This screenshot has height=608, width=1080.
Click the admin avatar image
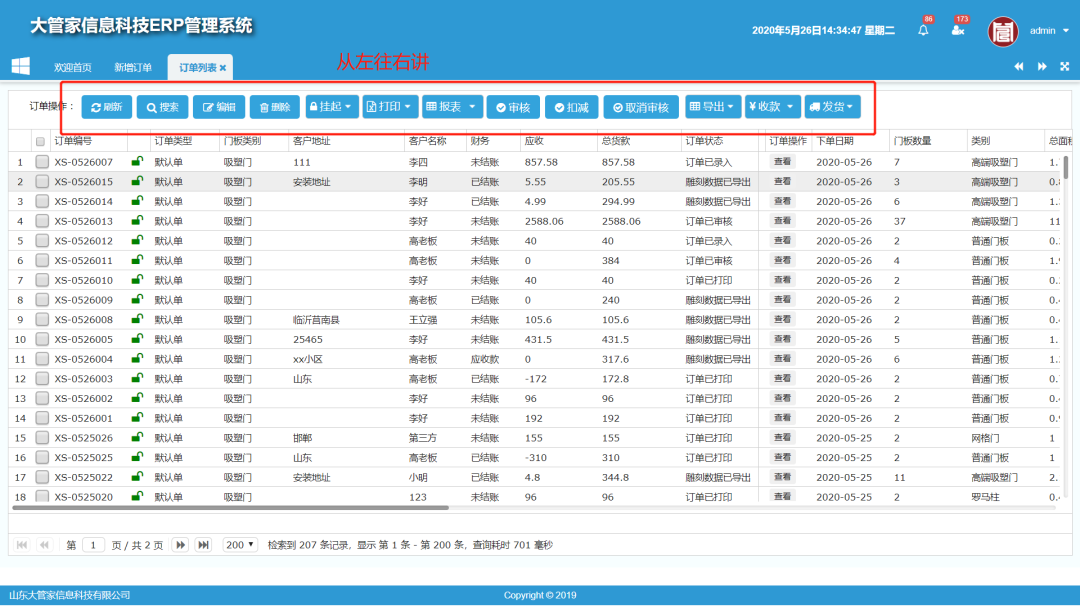tap(1003, 31)
